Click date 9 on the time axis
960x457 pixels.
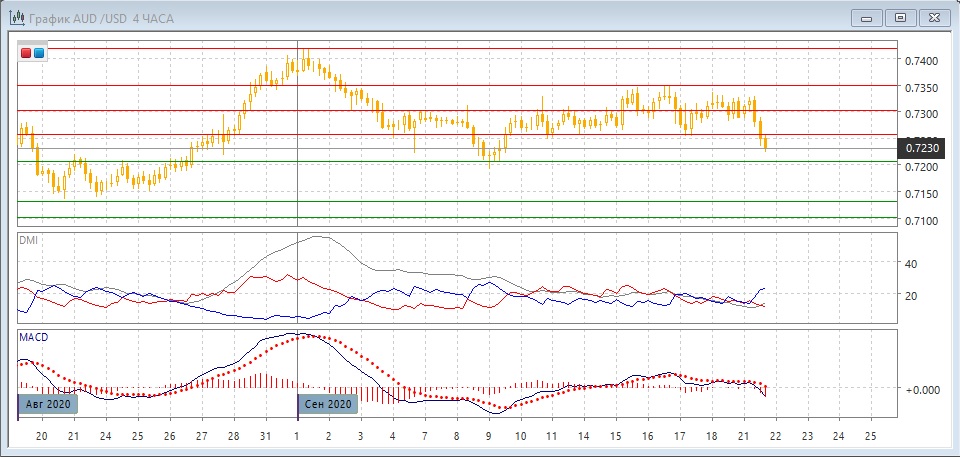click(x=488, y=437)
